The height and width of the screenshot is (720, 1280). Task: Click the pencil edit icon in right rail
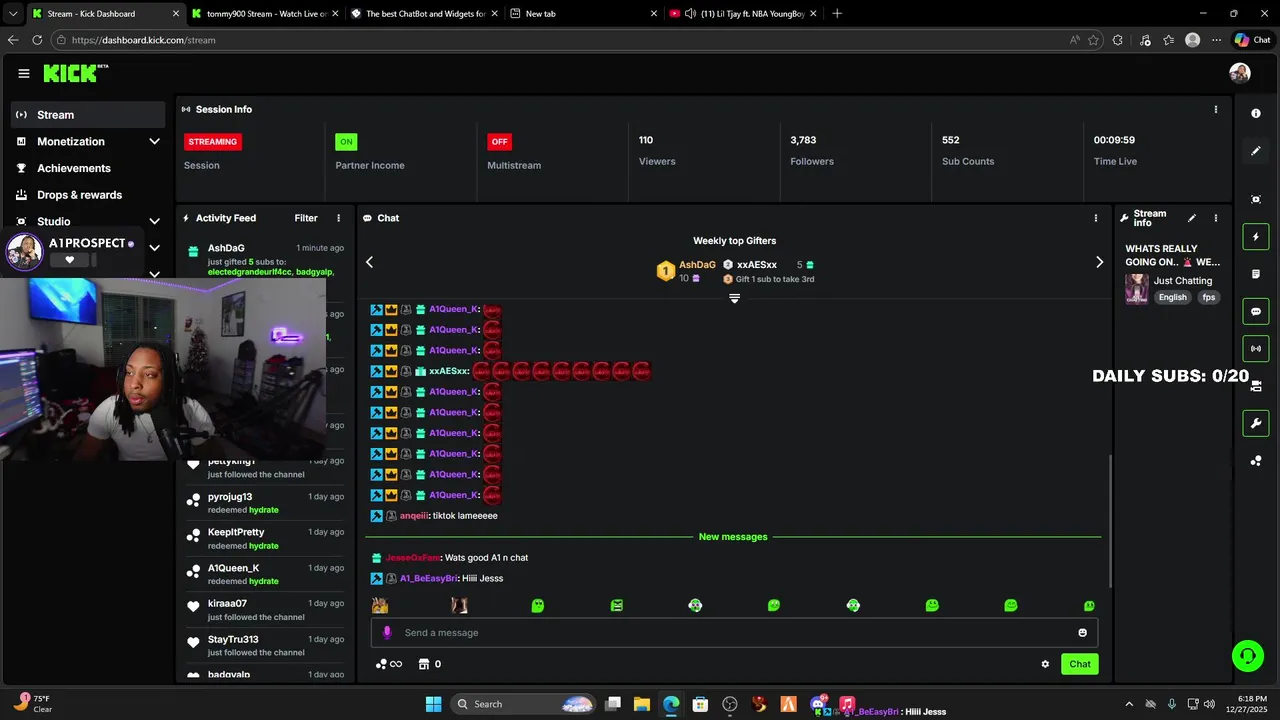pyautogui.click(x=1256, y=151)
